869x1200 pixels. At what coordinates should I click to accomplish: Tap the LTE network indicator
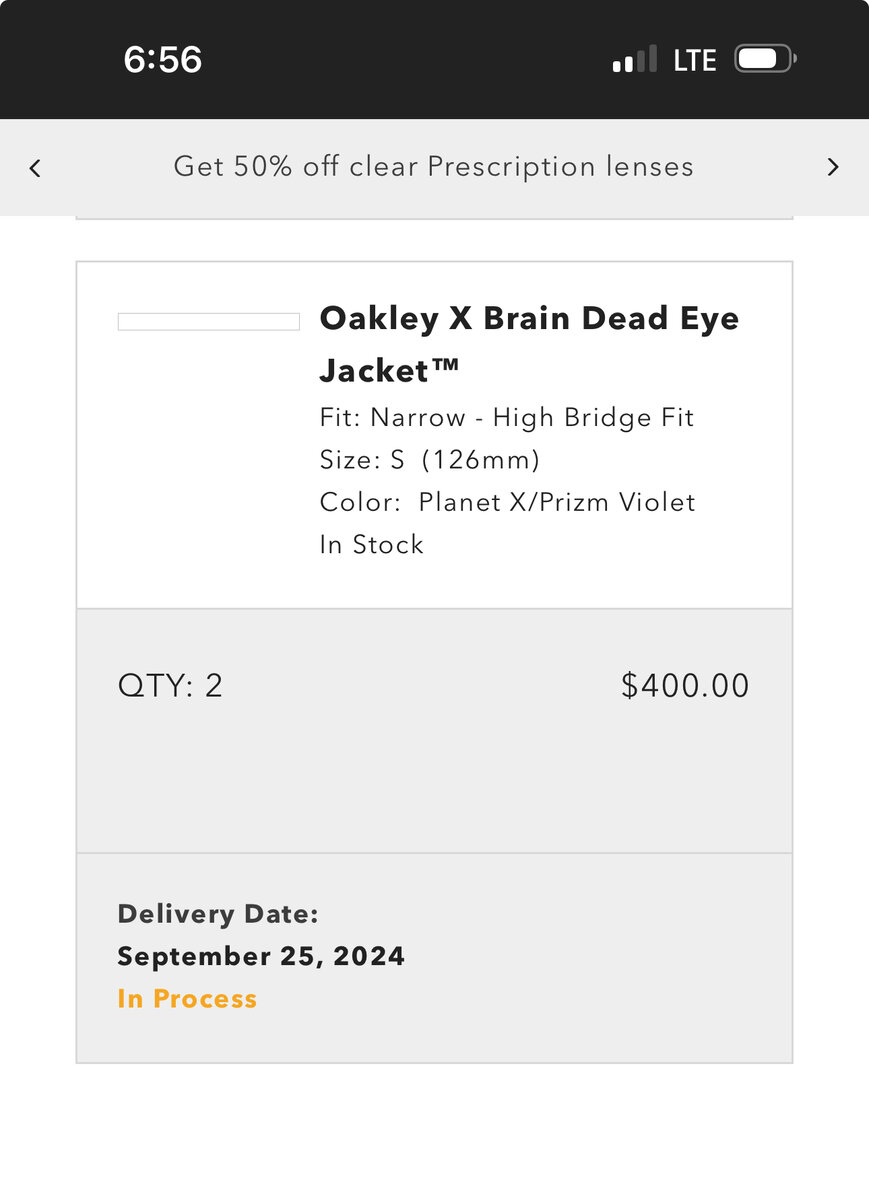tap(695, 60)
